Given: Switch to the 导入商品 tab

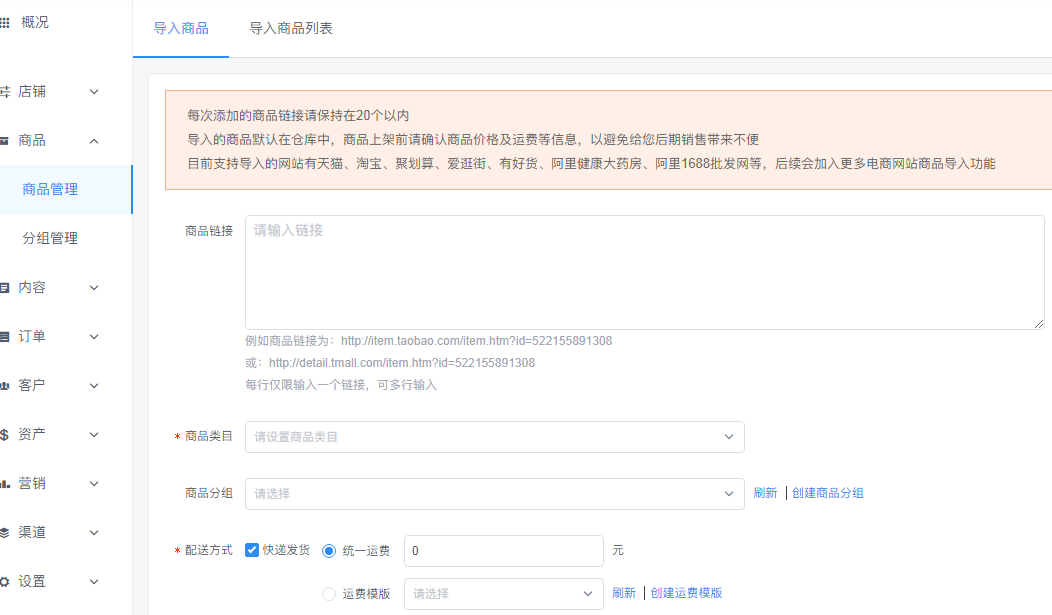Looking at the screenshot, I should click(x=181, y=28).
